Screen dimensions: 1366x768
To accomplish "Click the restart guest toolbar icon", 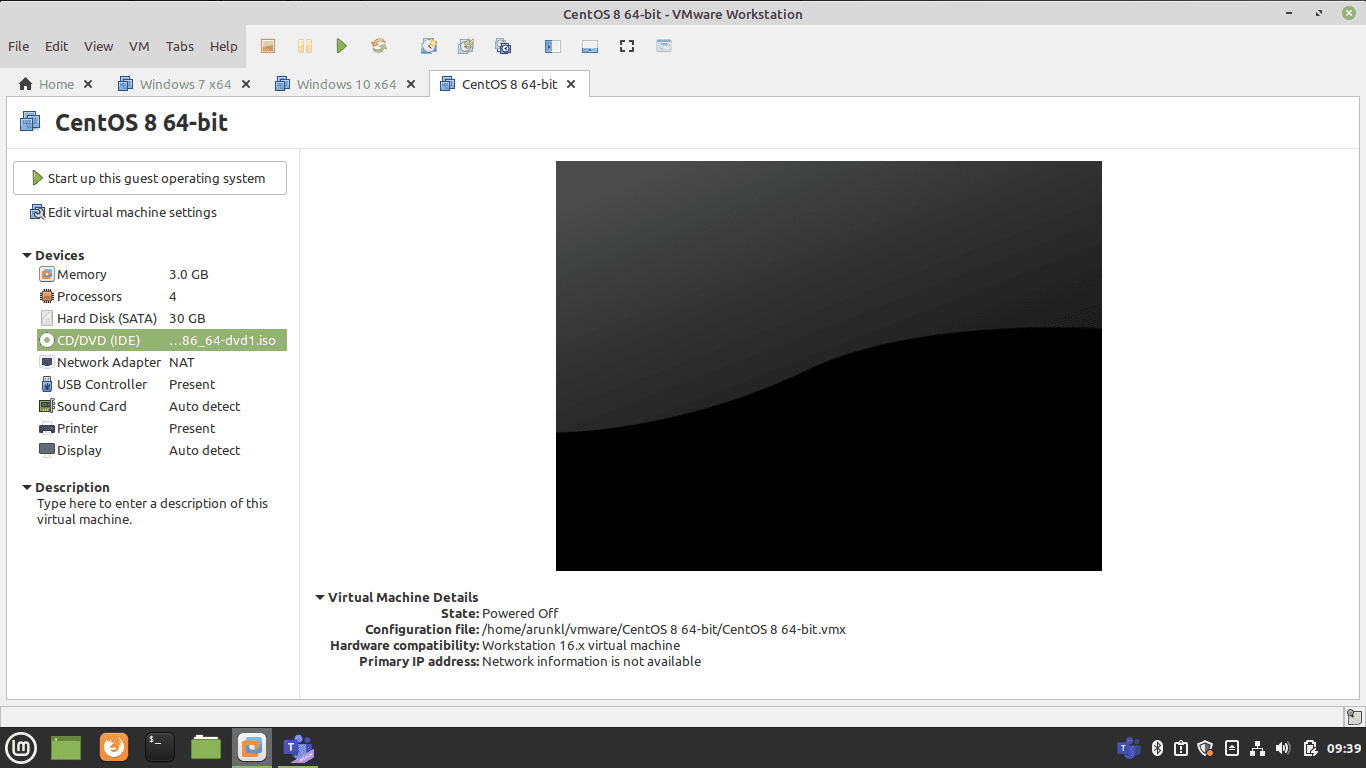I will pos(379,46).
